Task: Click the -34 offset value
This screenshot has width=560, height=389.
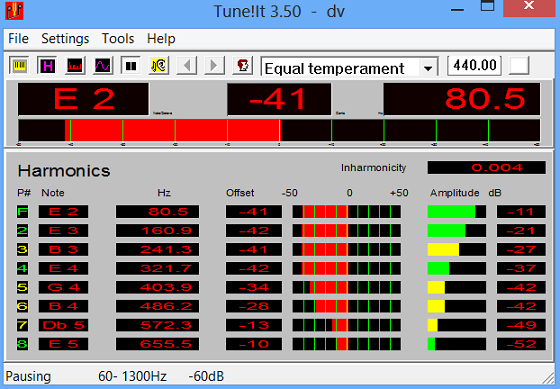Action: pyautogui.click(x=254, y=287)
